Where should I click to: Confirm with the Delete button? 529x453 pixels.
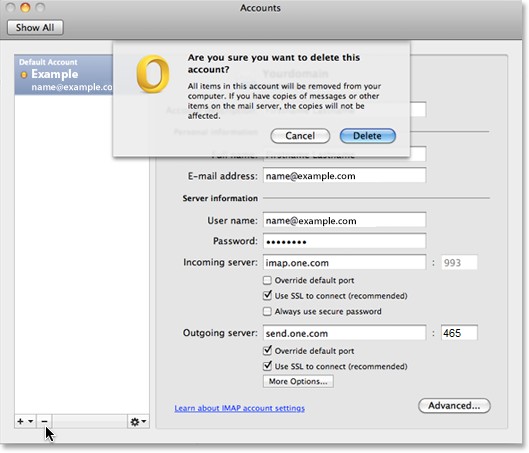point(367,136)
